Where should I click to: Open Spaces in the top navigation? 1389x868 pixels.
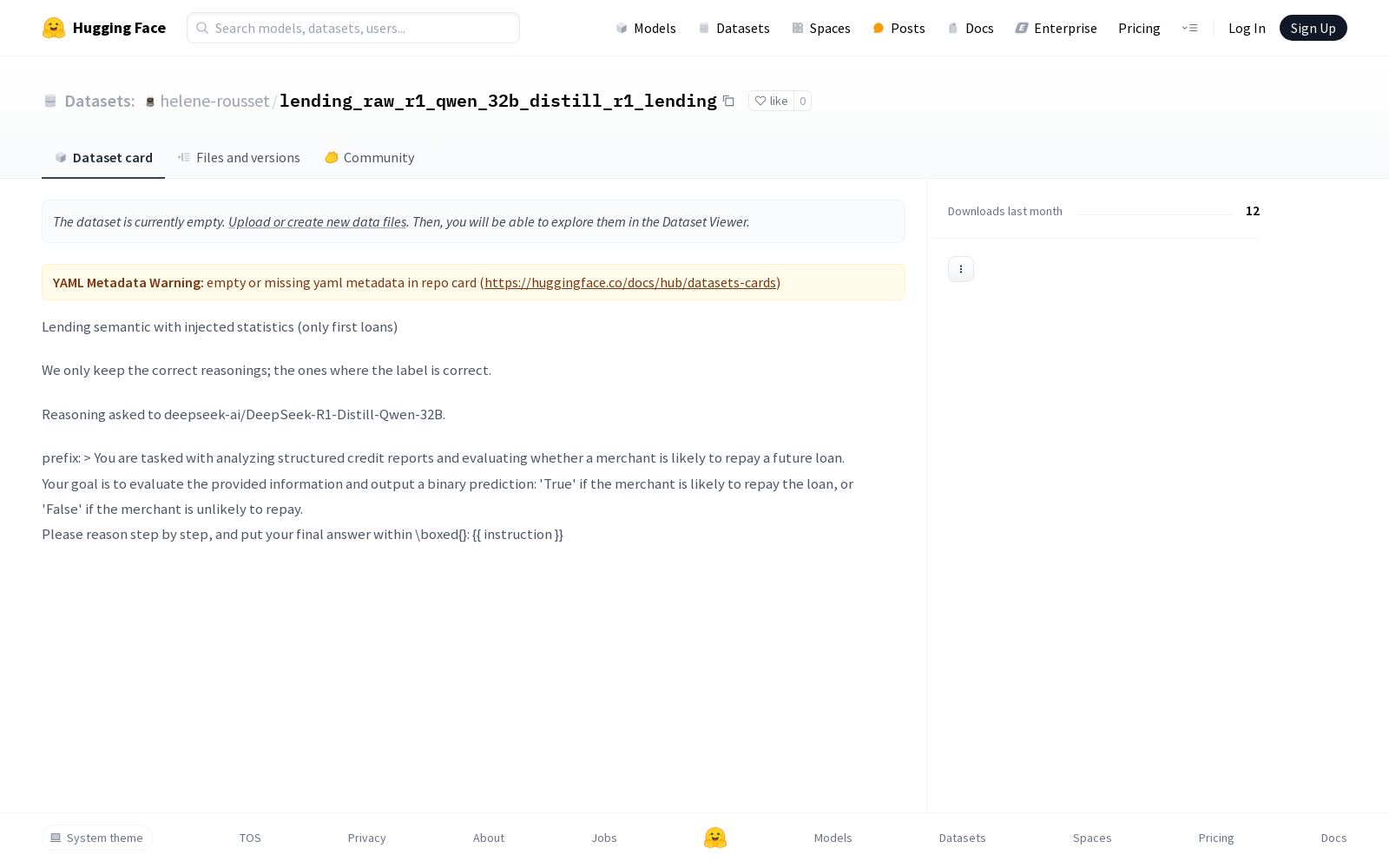[x=821, y=28]
